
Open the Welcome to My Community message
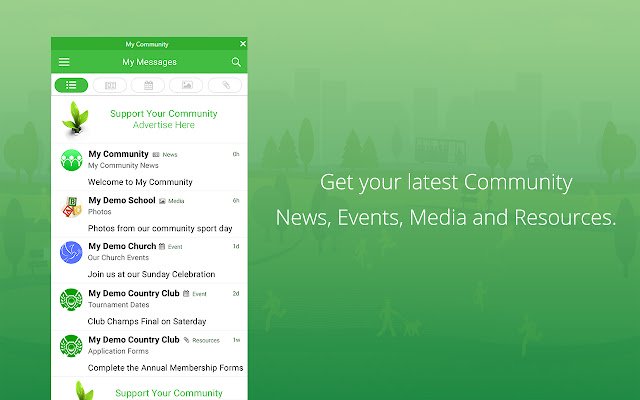[x=140, y=182]
